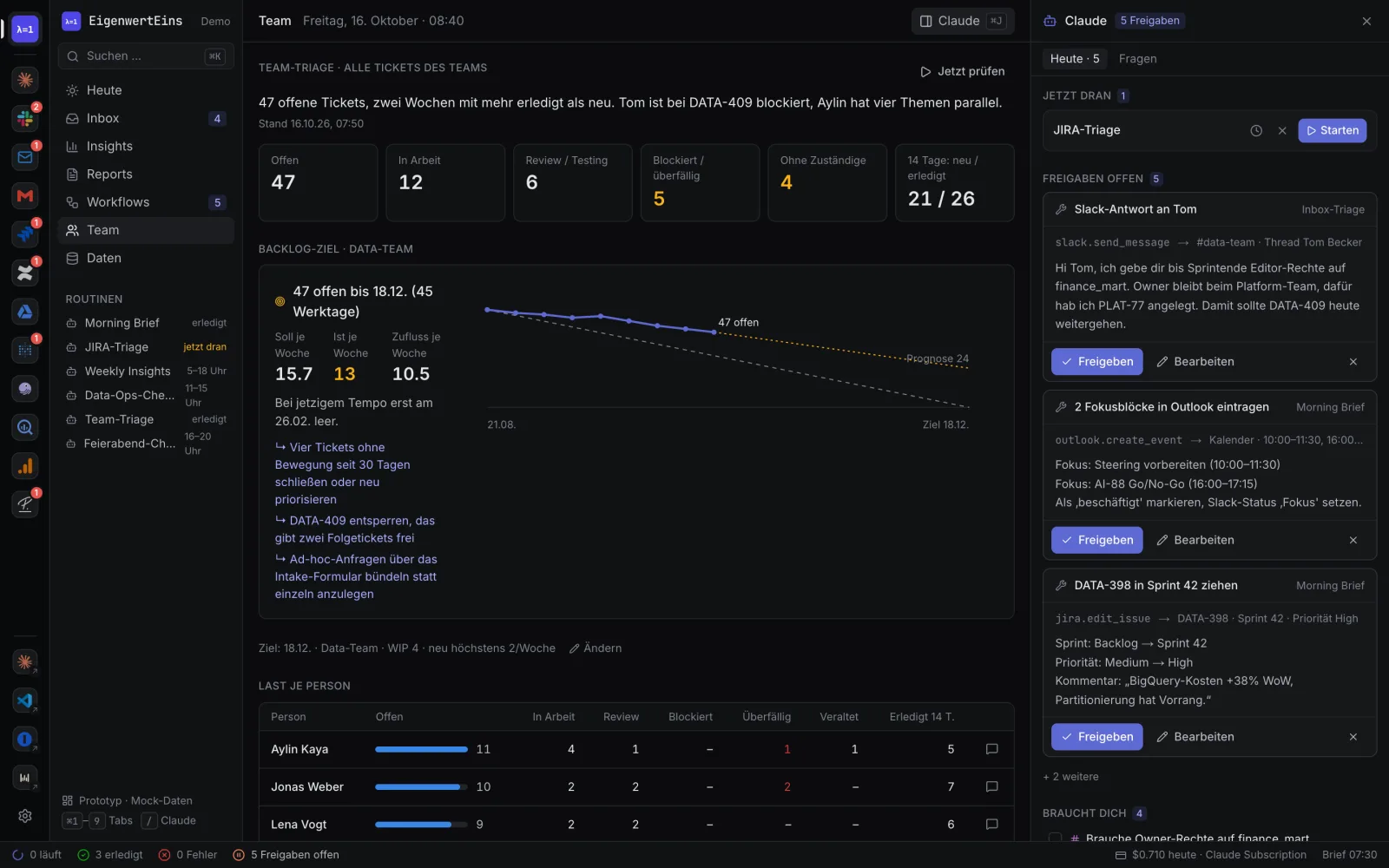1389x868 pixels.
Task: Open the Ohne Zuständige stat card
Action: click(827, 182)
